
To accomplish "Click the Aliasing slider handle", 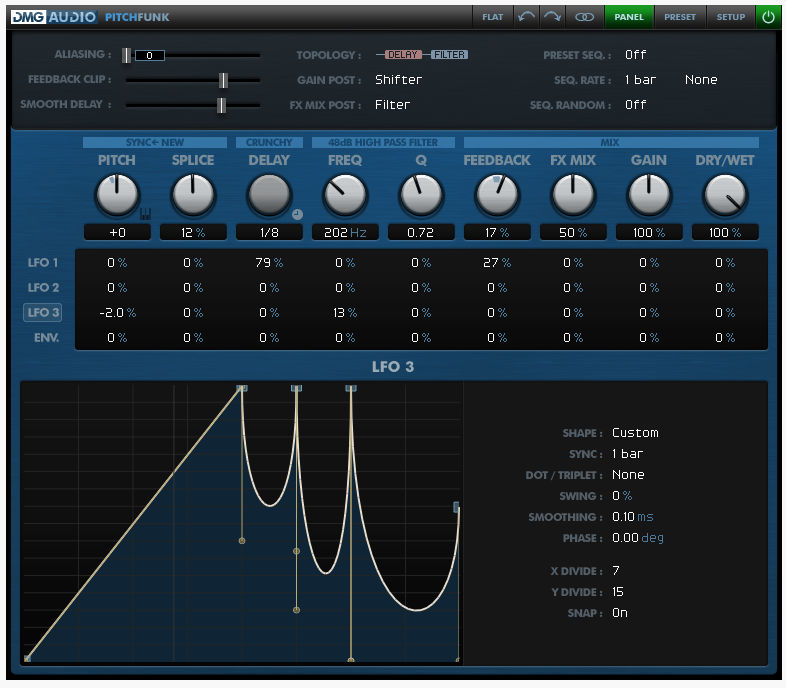I will pyautogui.click(x=127, y=55).
